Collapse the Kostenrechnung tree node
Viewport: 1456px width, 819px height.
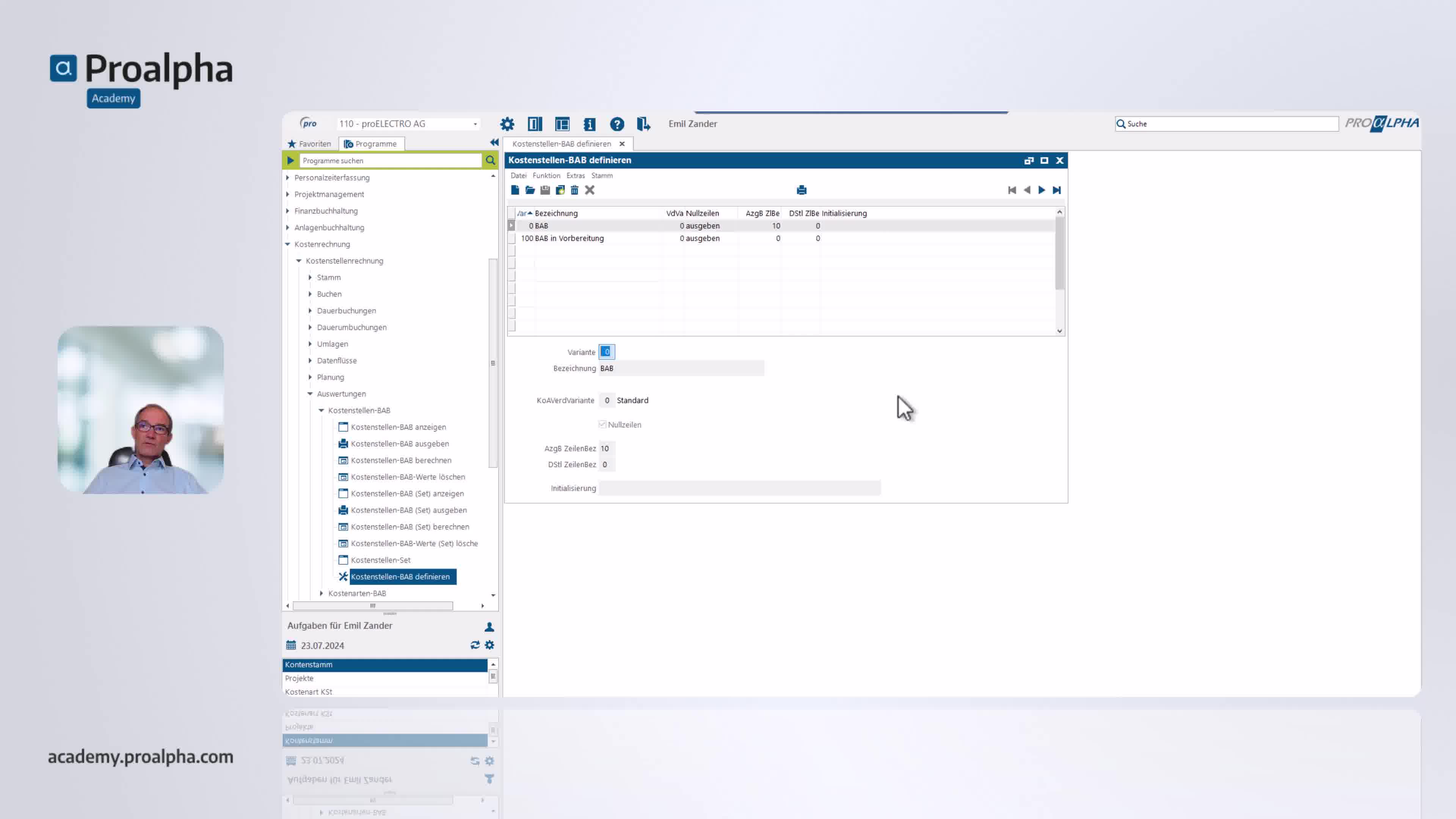click(288, 244)
